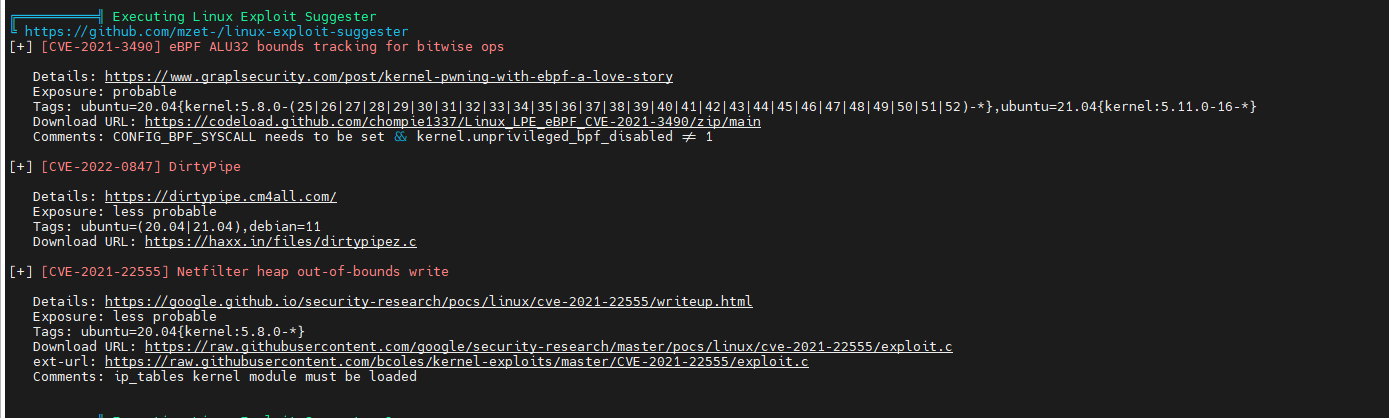Click the ip_tables kernel module comment line

(225, 377)
